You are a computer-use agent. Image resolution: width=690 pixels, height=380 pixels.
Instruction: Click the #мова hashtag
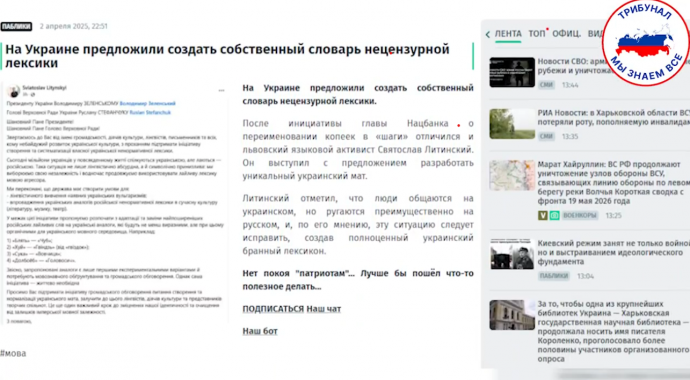click(13, 353)
